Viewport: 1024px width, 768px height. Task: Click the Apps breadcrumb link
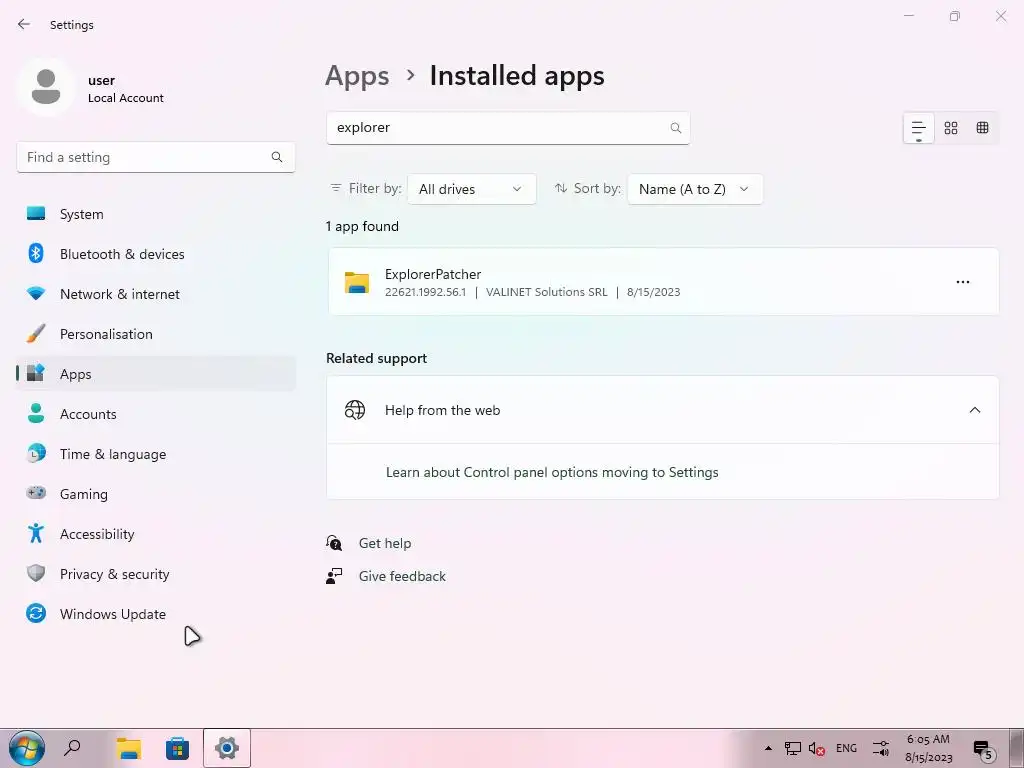coord(357,76)
